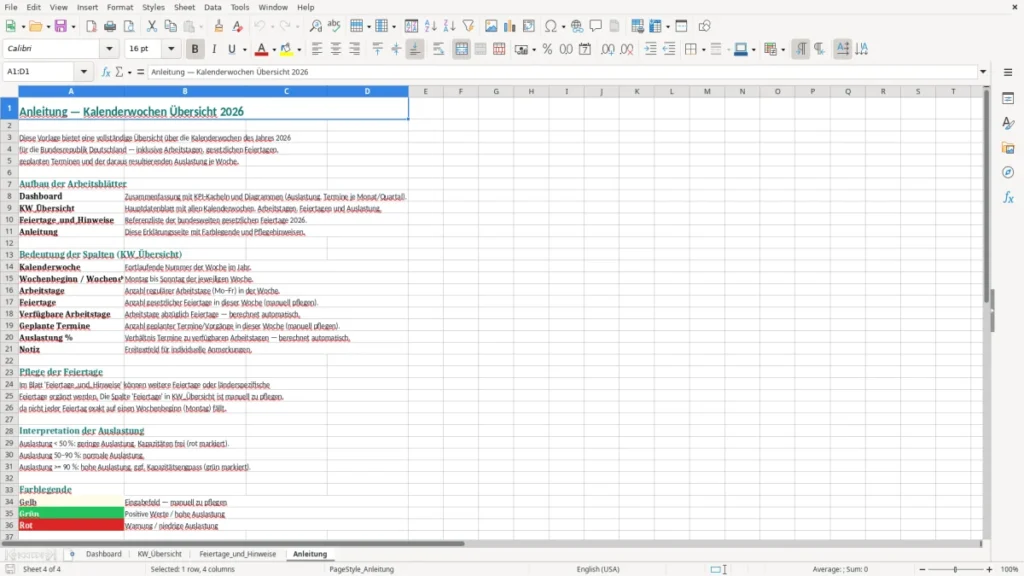Open the Sheet menu

tap(184, 7)
